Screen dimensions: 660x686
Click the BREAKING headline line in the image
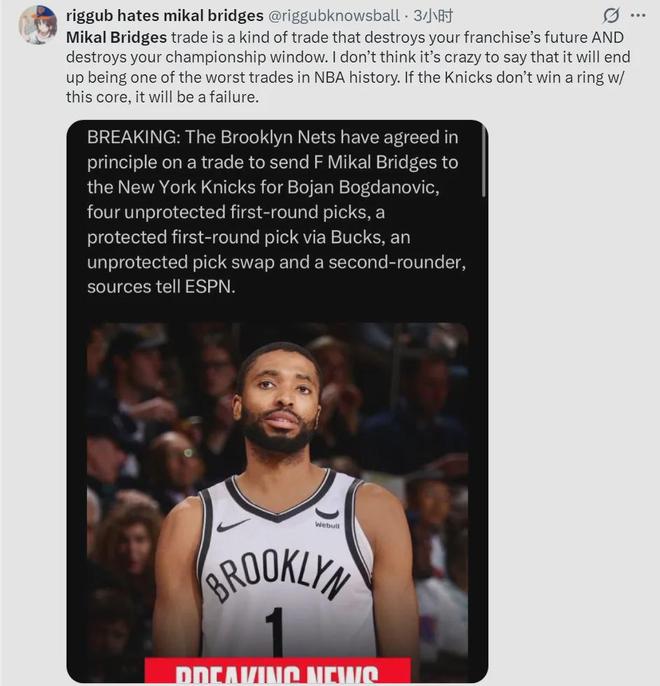[272, 137]
